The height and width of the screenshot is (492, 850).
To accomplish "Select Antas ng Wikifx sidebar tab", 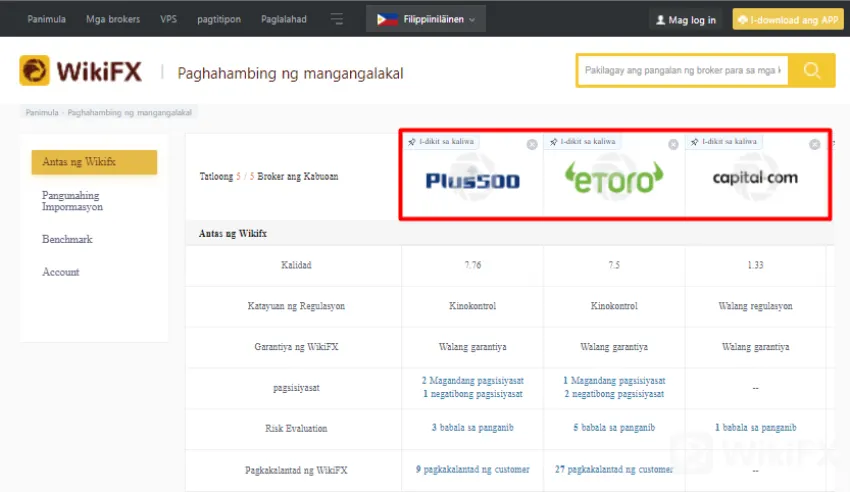I will pos(94,162).
